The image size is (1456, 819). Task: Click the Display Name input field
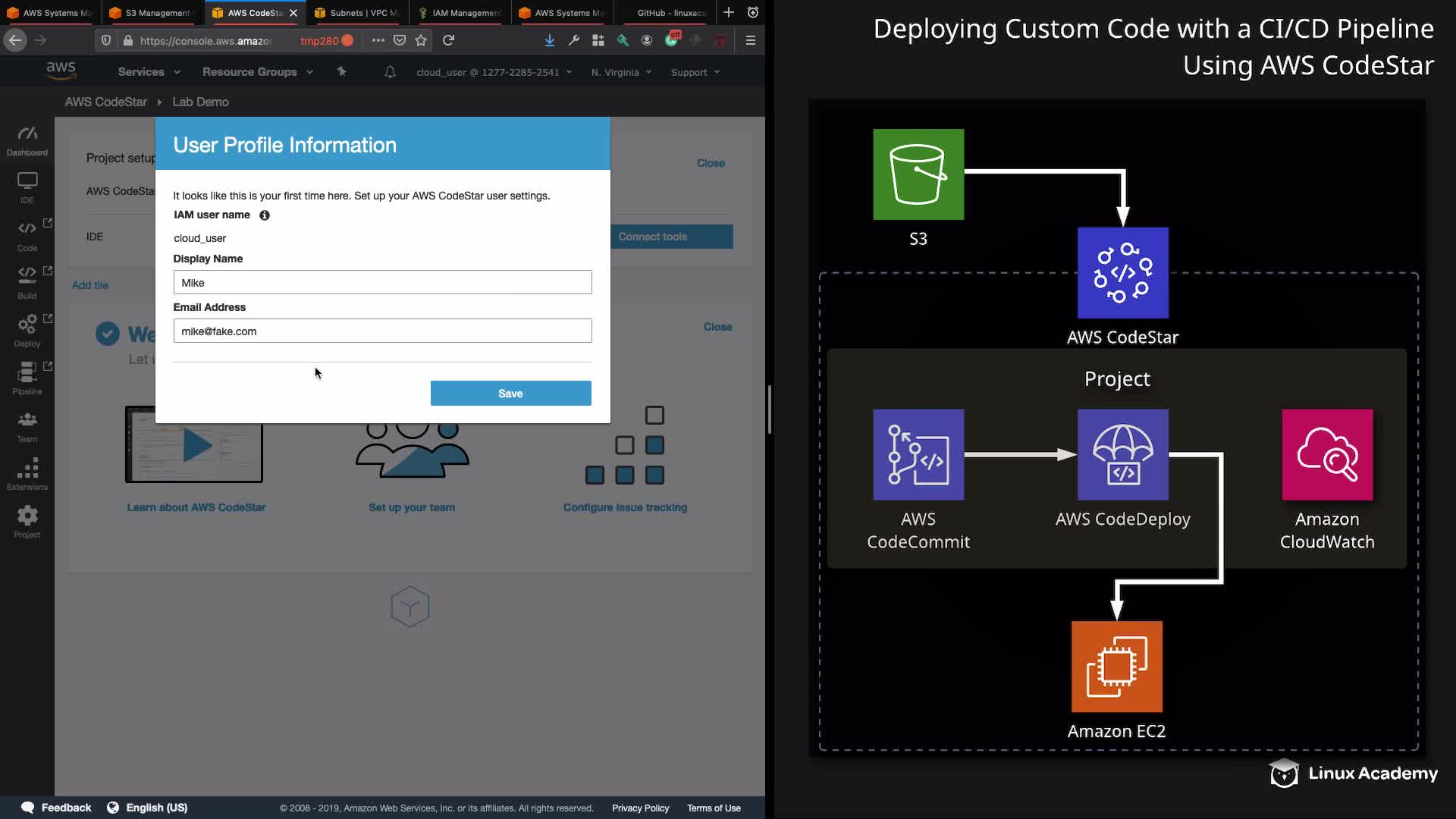[382, 283]
